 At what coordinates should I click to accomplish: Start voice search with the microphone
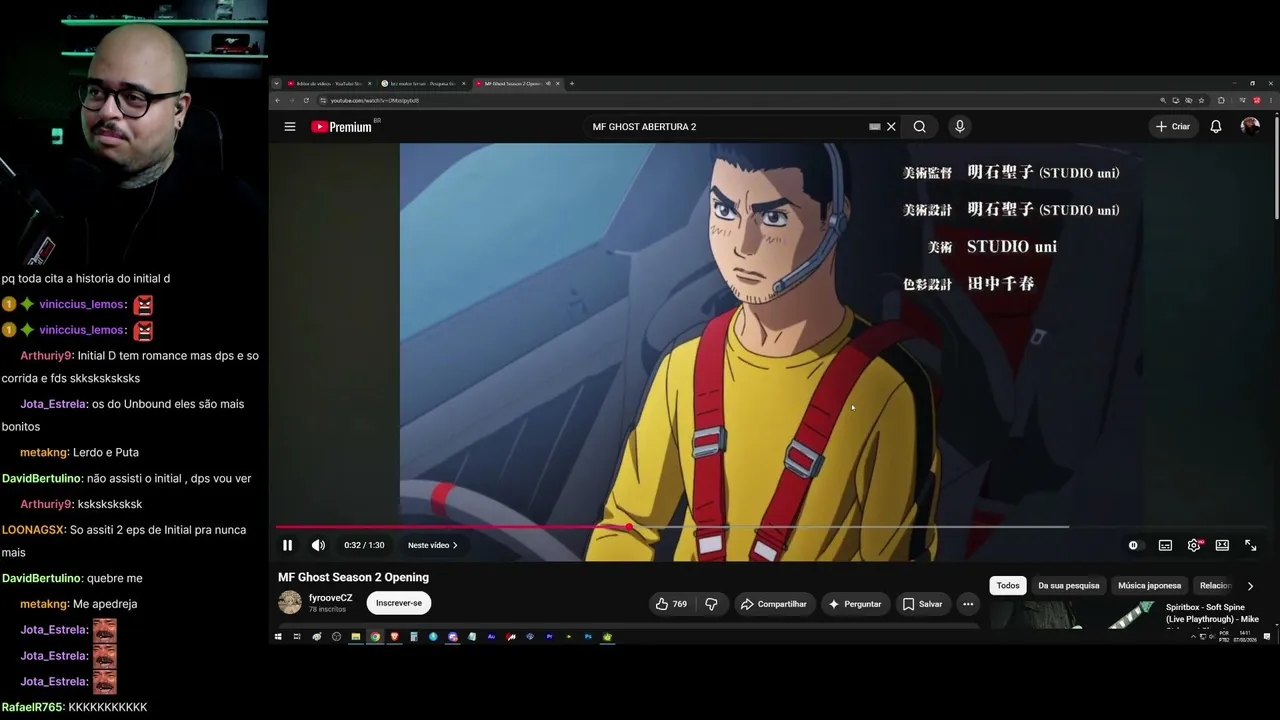click(x=960, y=127)
